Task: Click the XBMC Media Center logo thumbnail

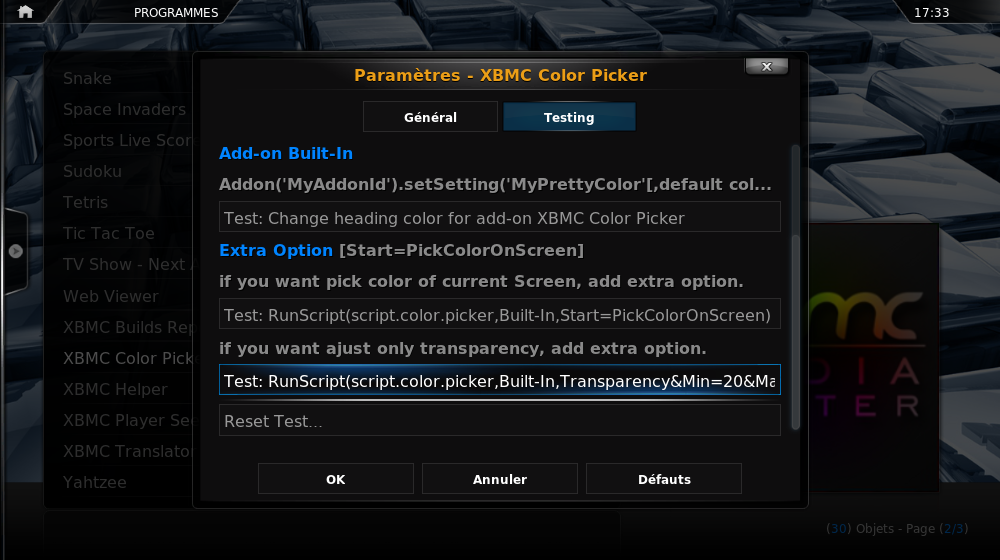Action: point(873,357)
